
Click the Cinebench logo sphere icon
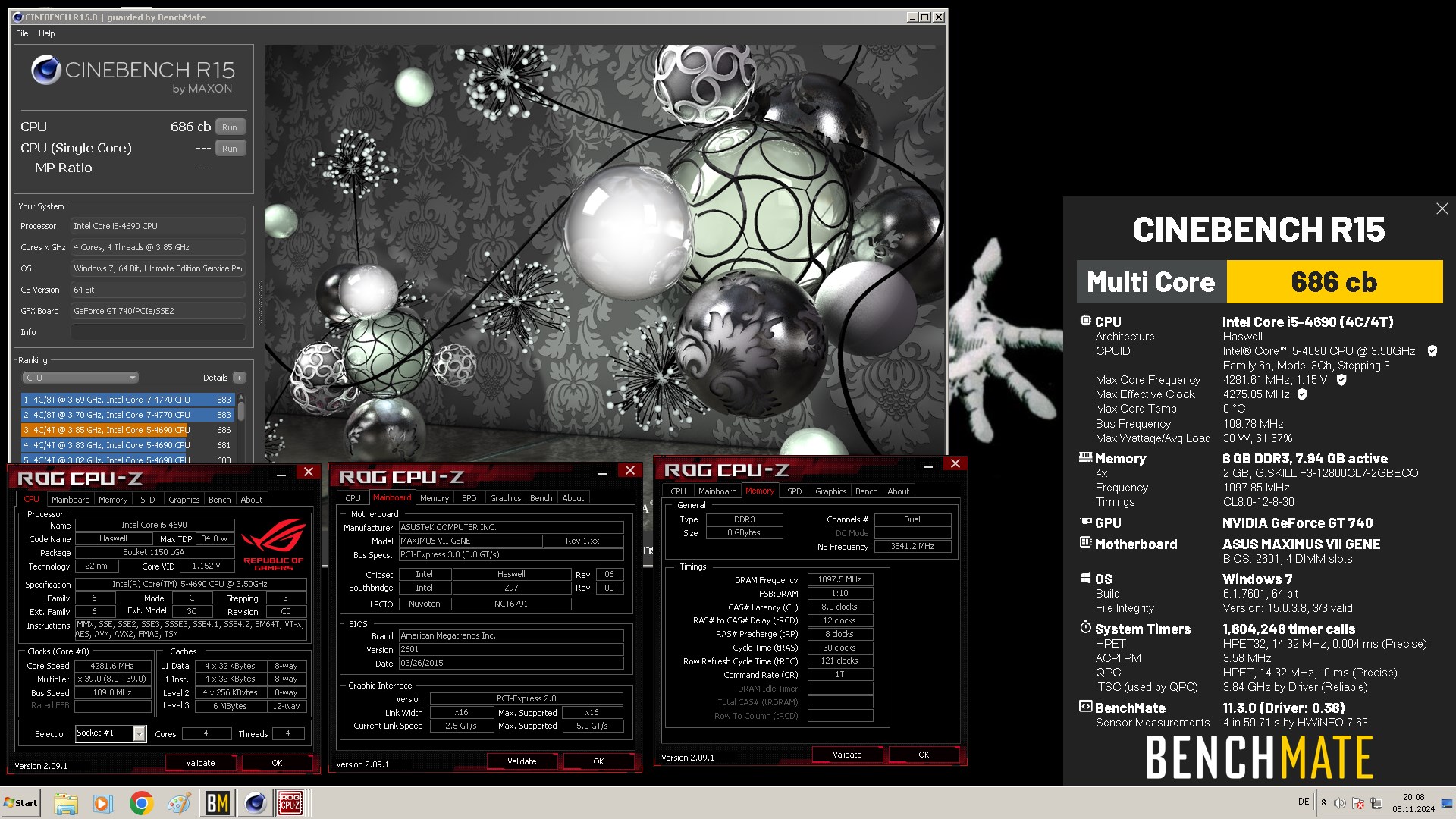click(x=45, y=71)
